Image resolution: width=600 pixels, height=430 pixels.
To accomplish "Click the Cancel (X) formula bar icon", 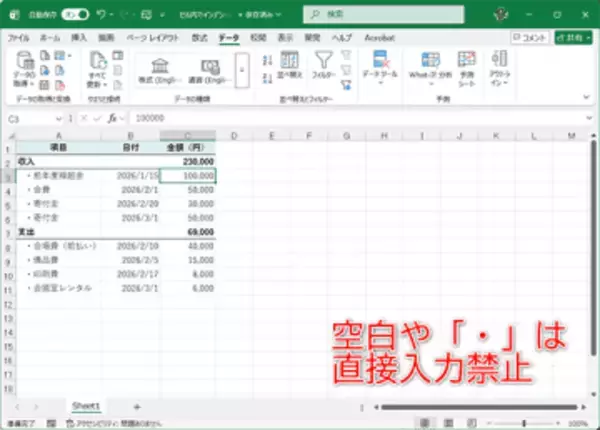I will (x=83, y=118).
